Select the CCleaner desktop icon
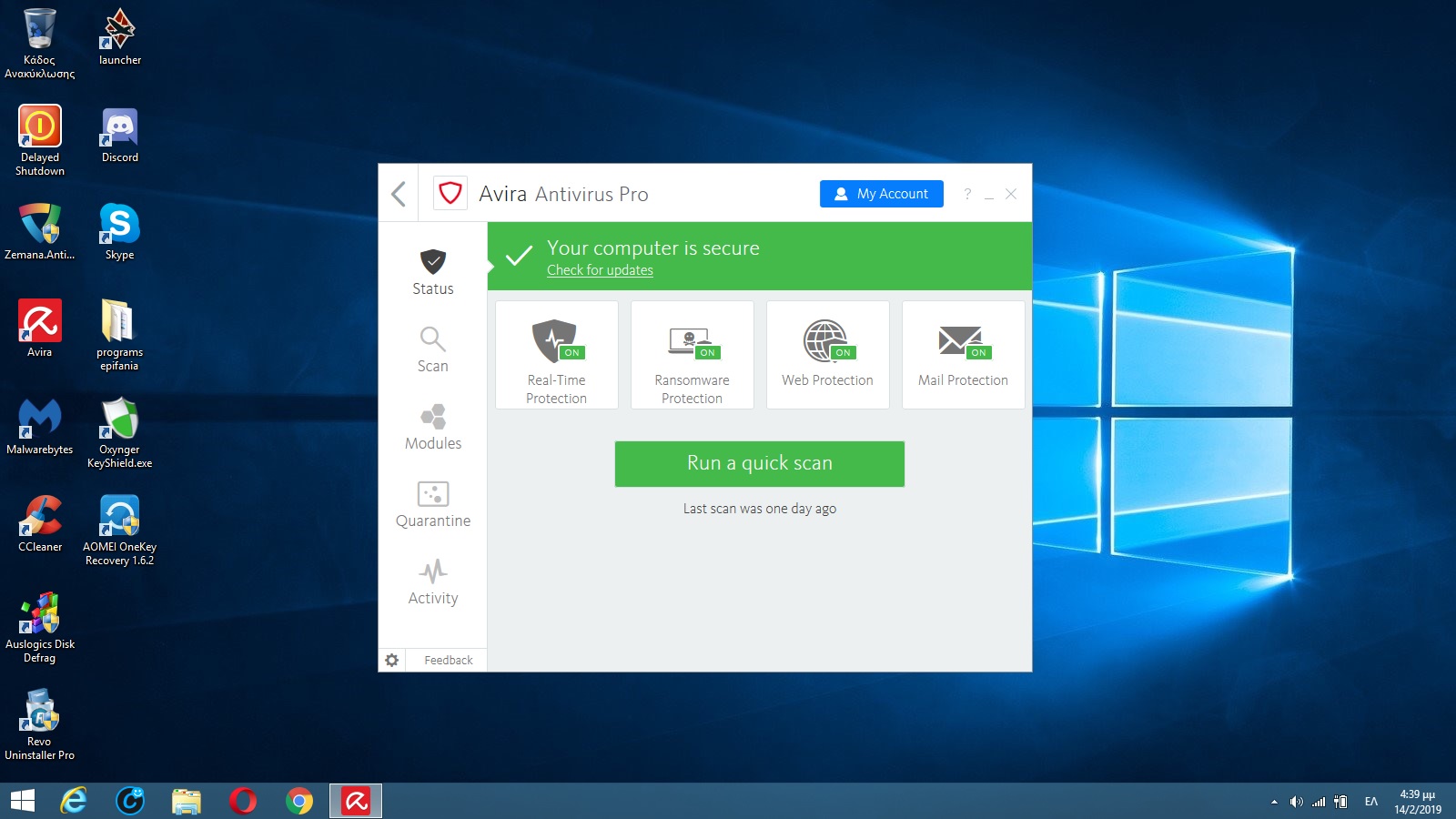Screen dimensions: 1456x819 coord(40,524)
